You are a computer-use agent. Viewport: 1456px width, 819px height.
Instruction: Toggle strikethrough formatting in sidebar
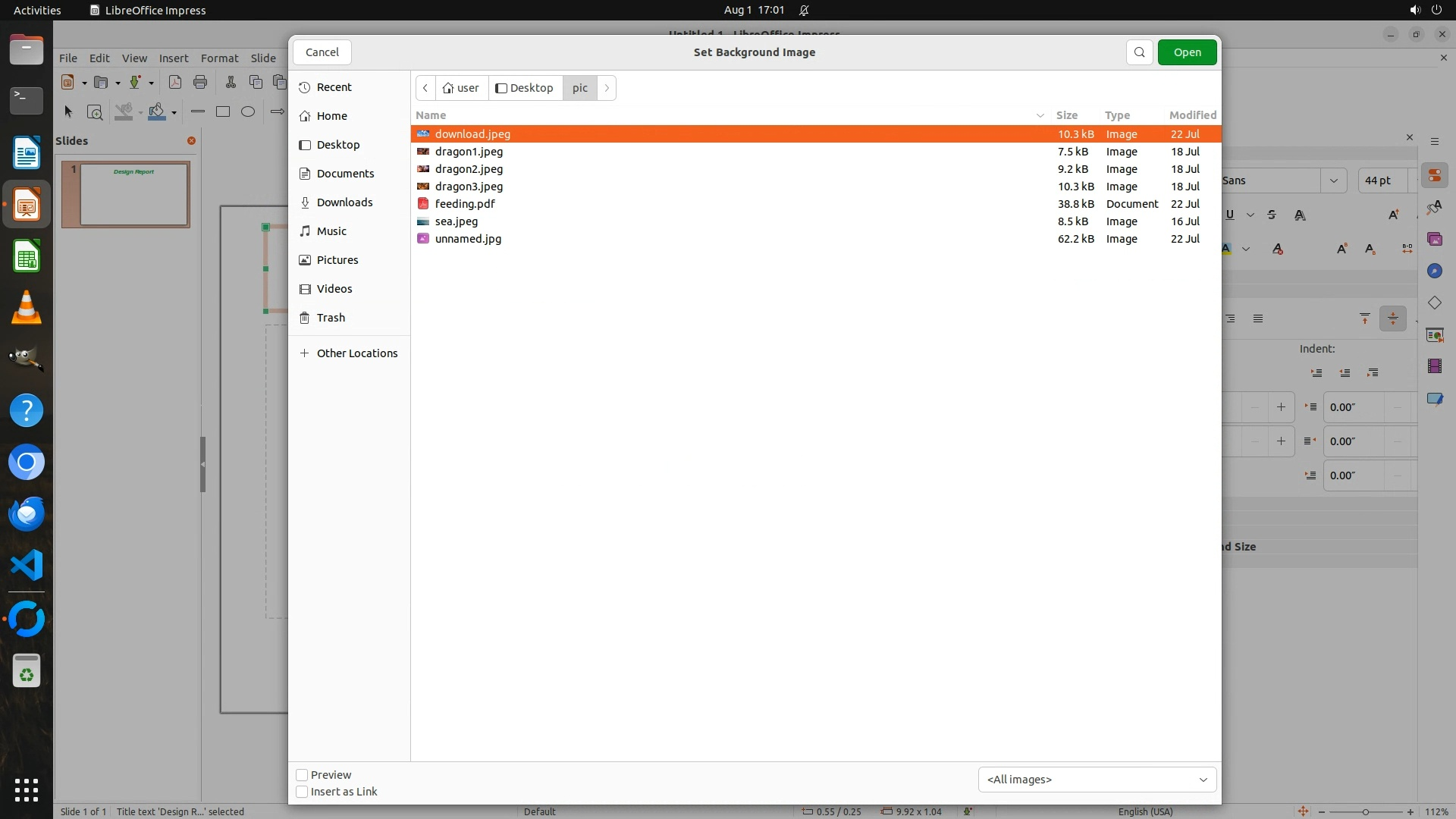point(1272,215)
